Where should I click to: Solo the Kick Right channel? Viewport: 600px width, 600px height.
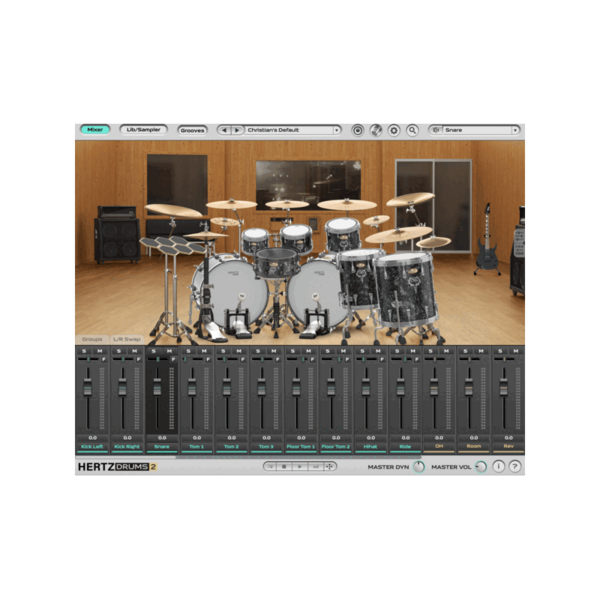click(x=119, y=351)
